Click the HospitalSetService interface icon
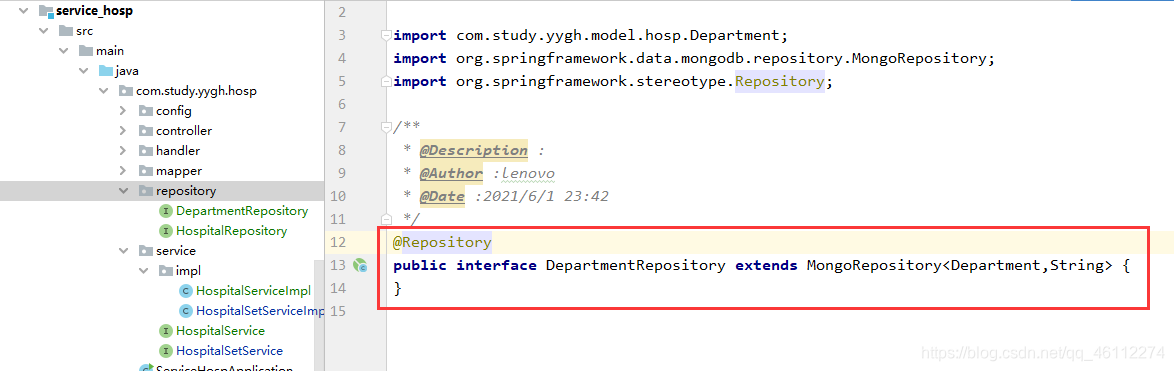The height and width of the screenshot is (371, 1174). click(165, 350)
